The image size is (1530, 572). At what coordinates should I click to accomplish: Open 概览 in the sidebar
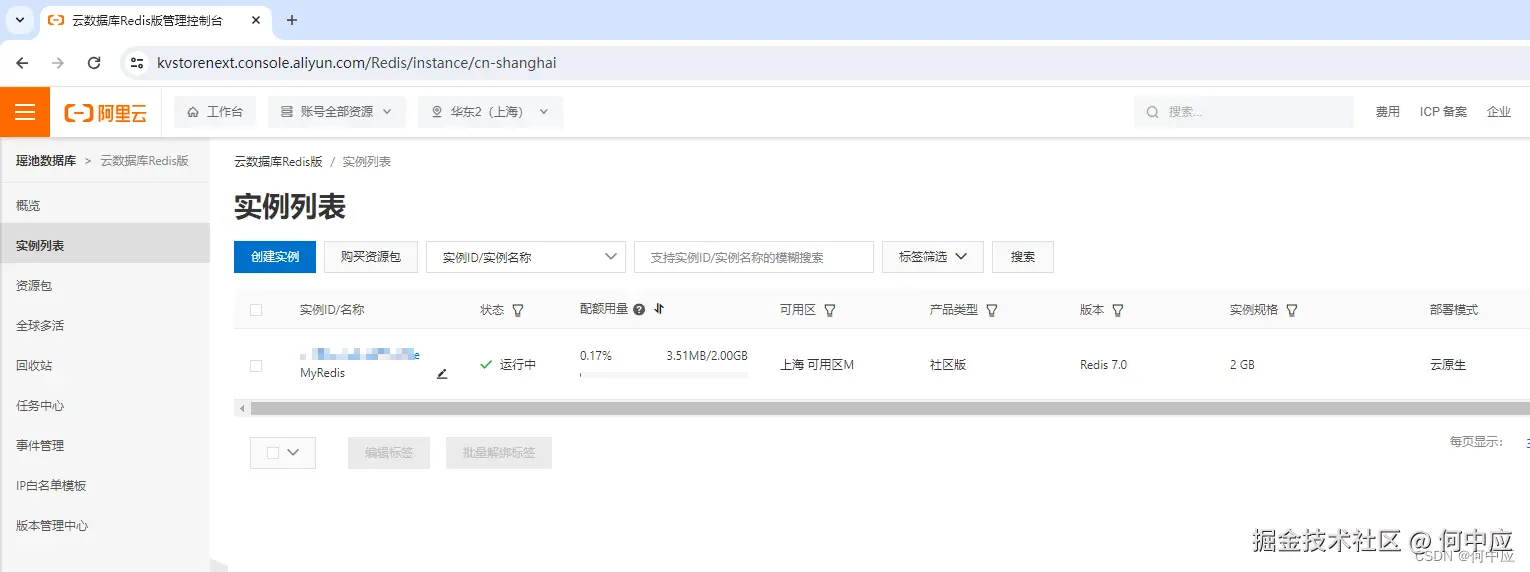105,205
